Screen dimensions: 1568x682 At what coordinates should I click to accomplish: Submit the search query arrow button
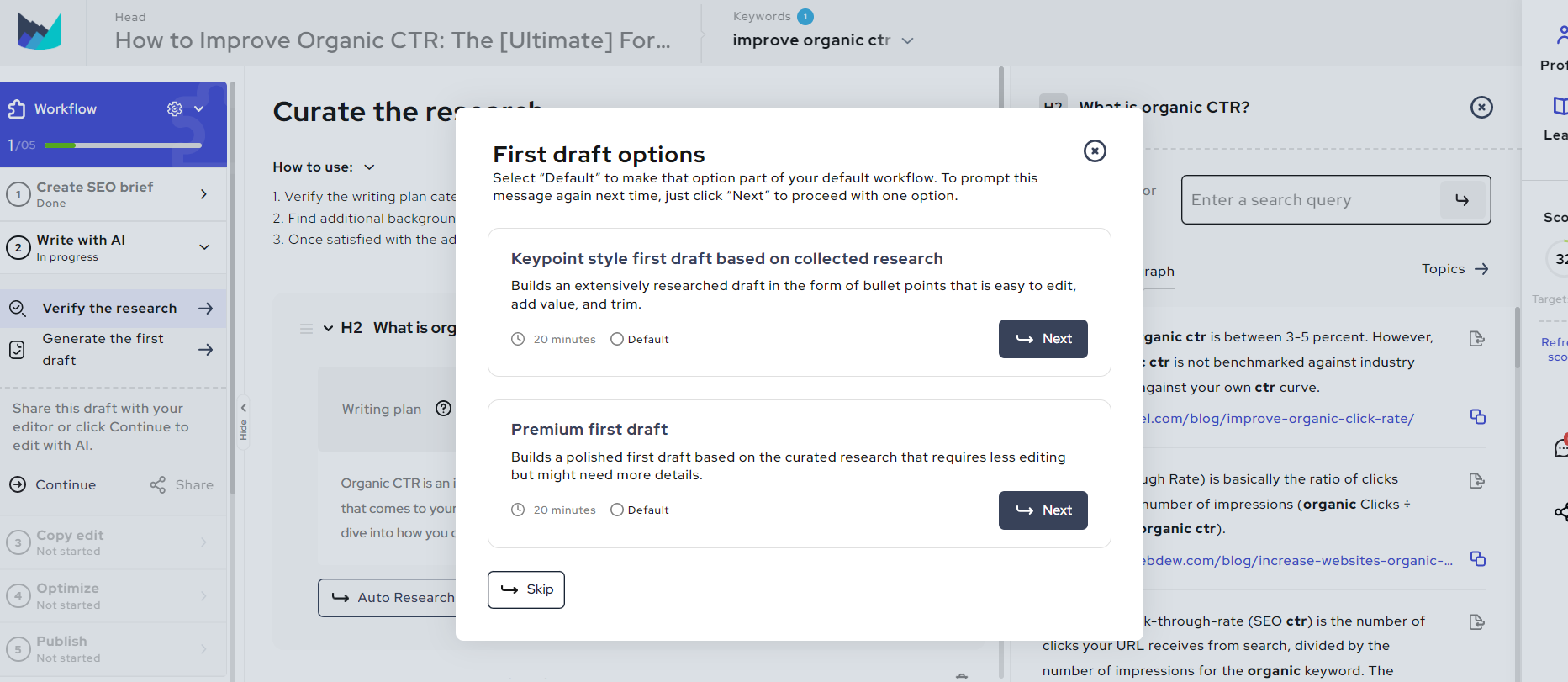coord(1462,200)
